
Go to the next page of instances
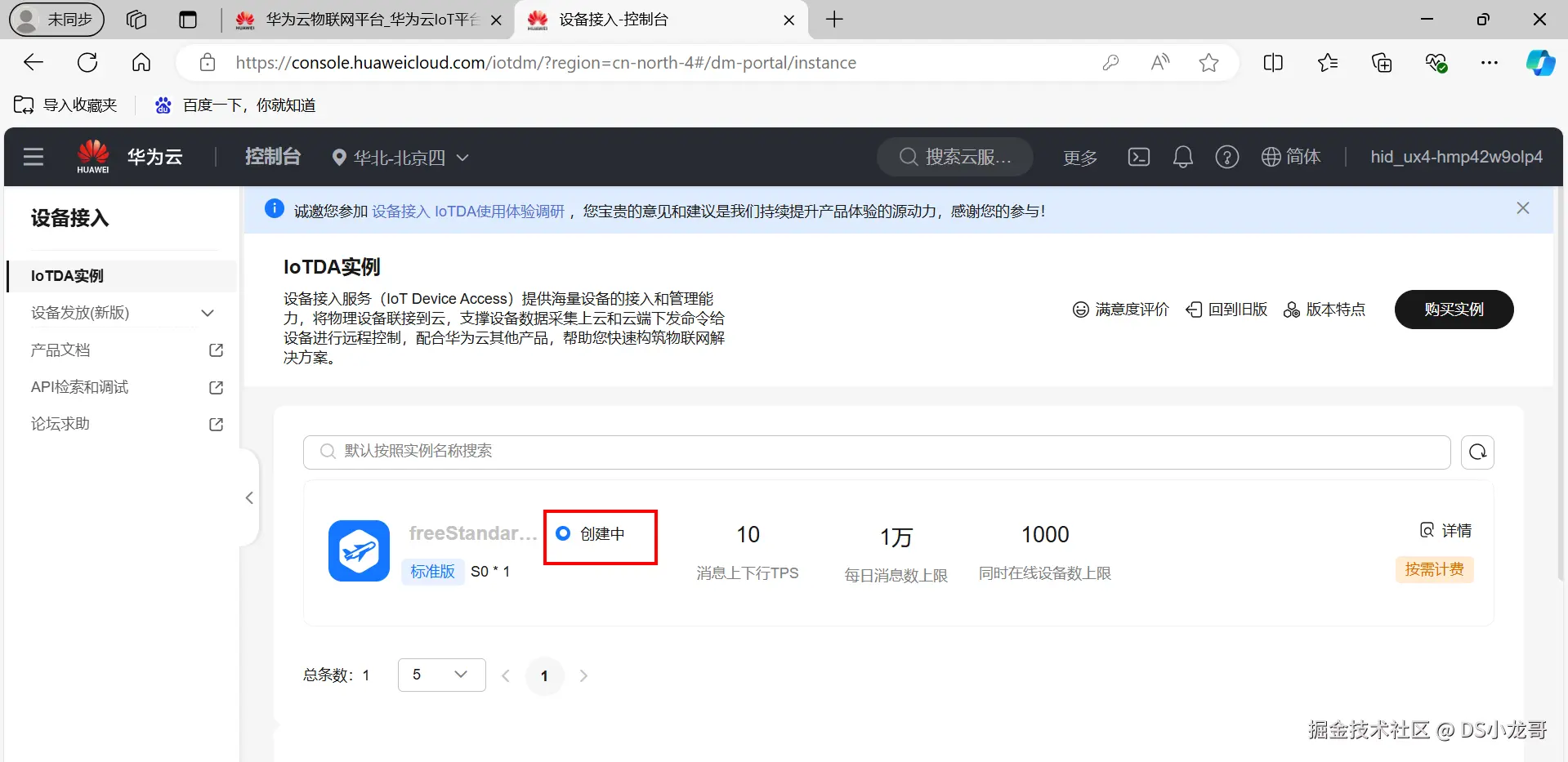583,675
